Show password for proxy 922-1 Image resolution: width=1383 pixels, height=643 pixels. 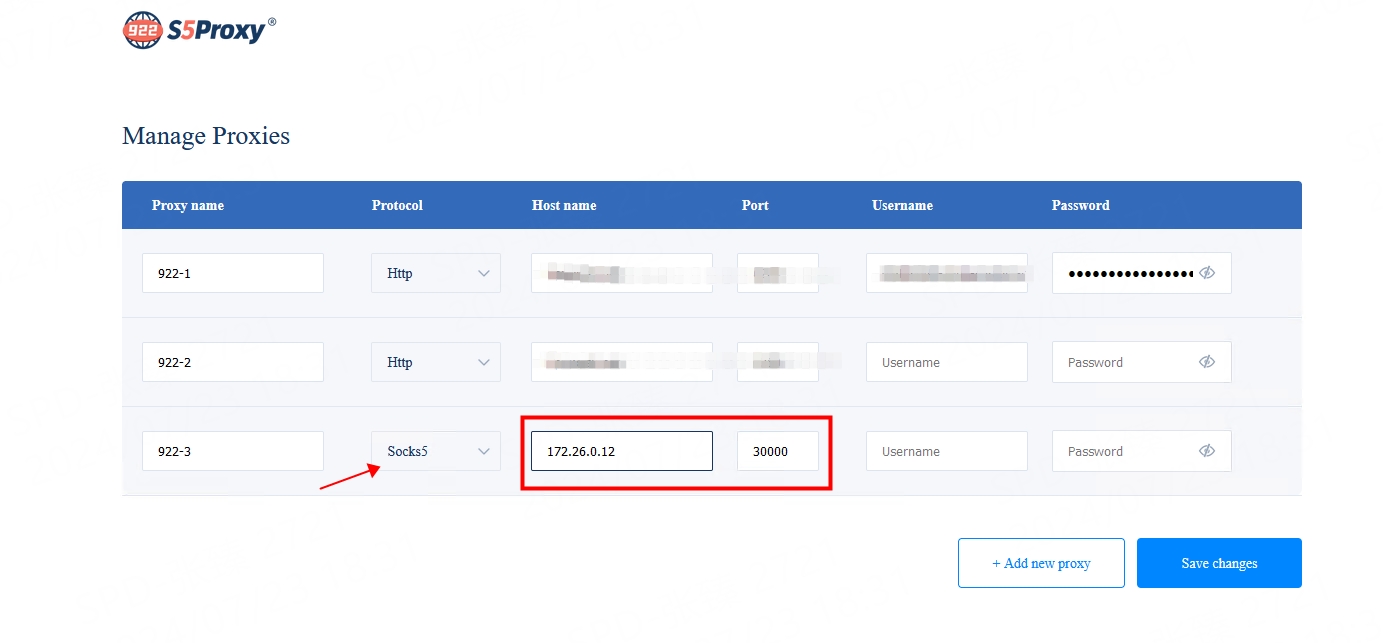coord(1207,273)
